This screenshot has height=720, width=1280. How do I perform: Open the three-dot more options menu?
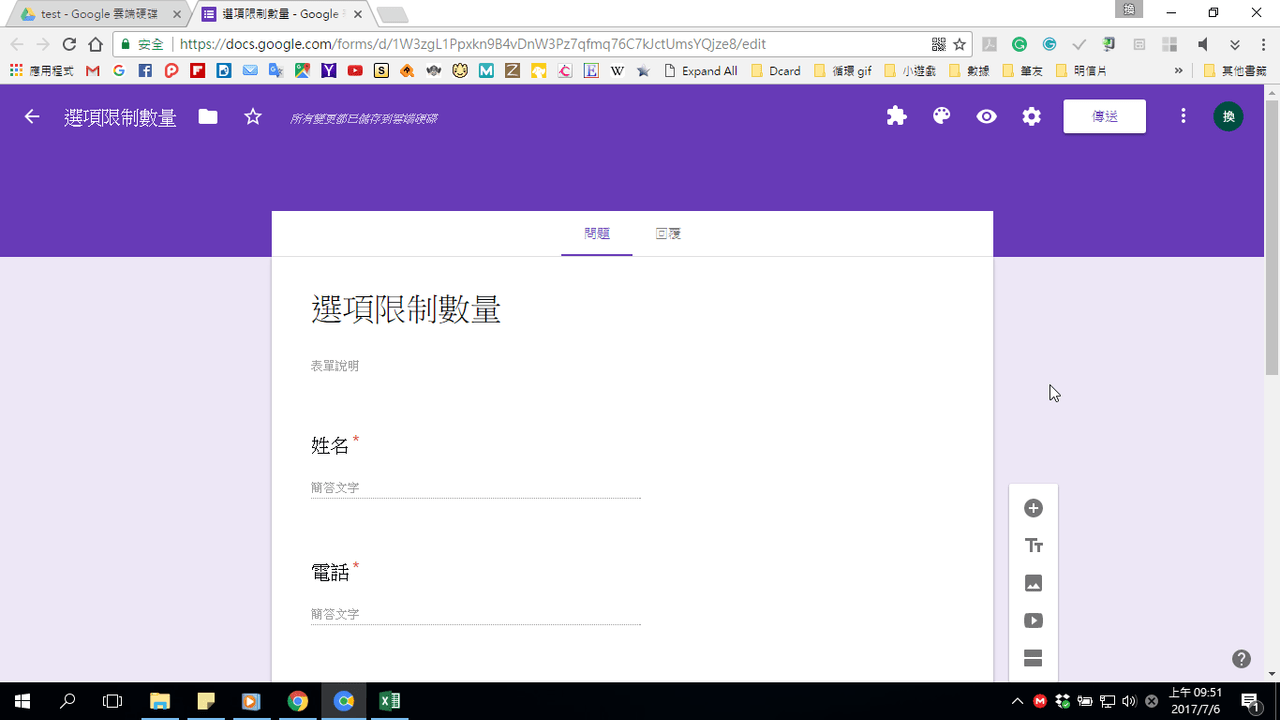pos(1183,116)
